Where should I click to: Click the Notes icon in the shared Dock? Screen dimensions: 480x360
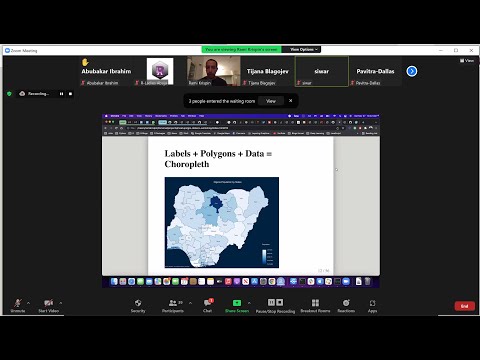pyautogui.click(x=210, y=281)
